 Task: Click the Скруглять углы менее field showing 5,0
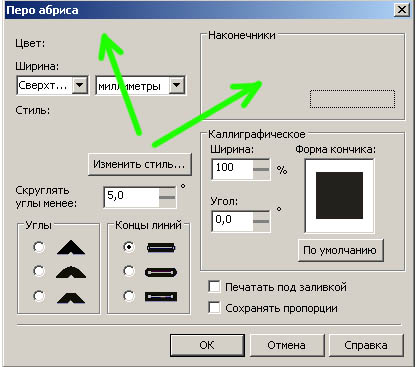131,197
